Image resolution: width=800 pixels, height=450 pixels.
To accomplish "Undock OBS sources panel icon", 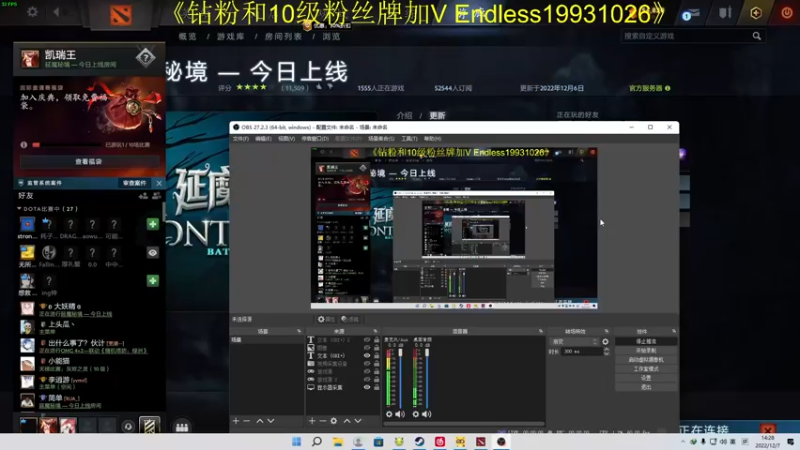I will point(375,331).
